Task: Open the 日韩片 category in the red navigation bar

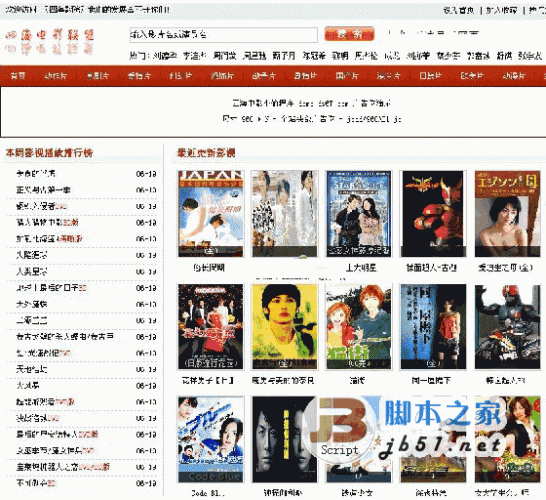Action: pyautogui.click(x=430, y=76)
